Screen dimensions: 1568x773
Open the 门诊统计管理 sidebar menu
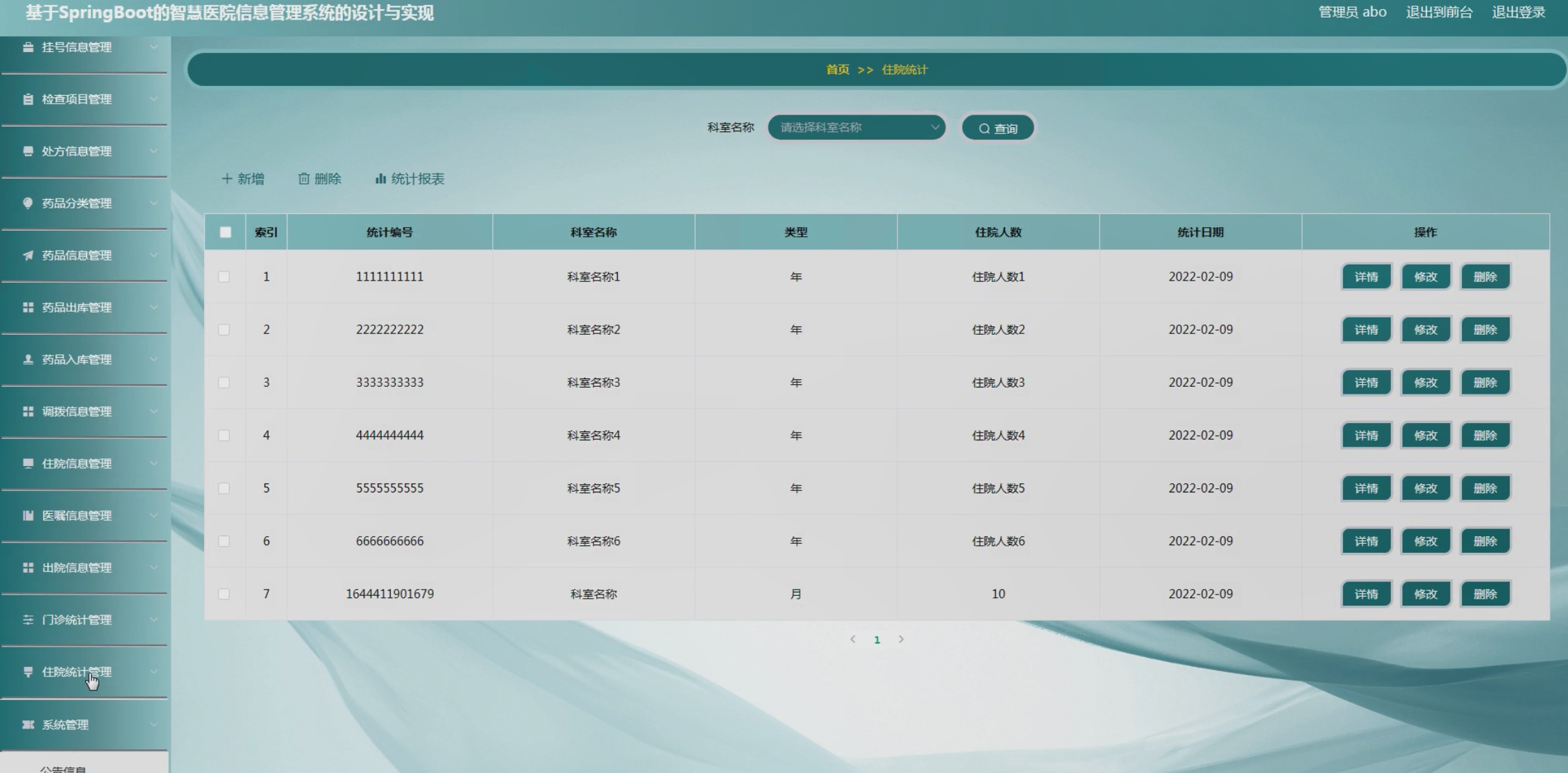(x=76, y=620)
